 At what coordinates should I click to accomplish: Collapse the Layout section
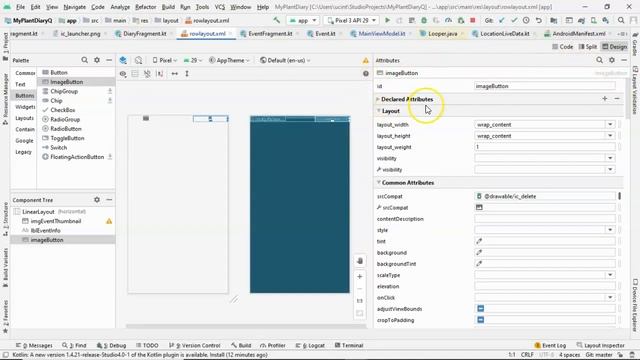click(378, 111)
